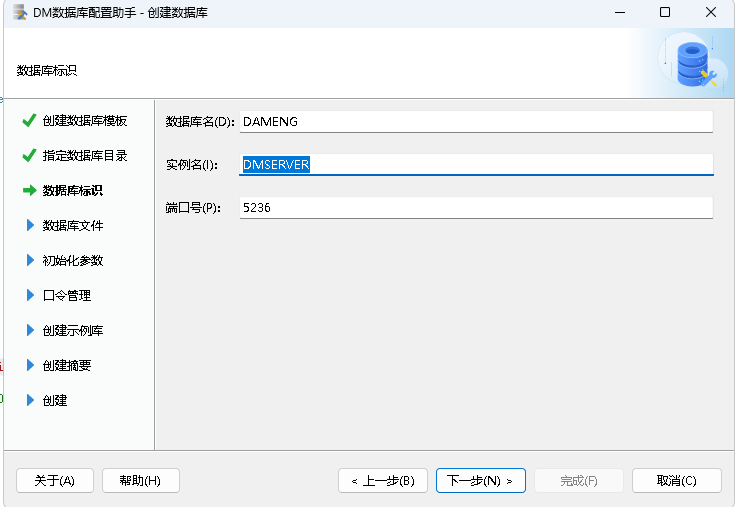Viewport: 735px width, 507px height.
Task: Click the blue triangle beside the 创建 step
Action: 30,400
